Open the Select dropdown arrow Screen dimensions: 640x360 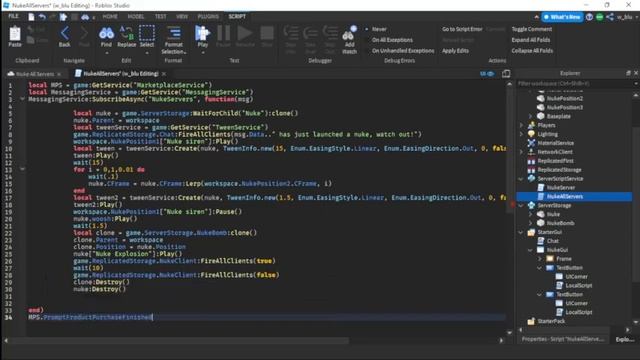[x=147, y=53]
